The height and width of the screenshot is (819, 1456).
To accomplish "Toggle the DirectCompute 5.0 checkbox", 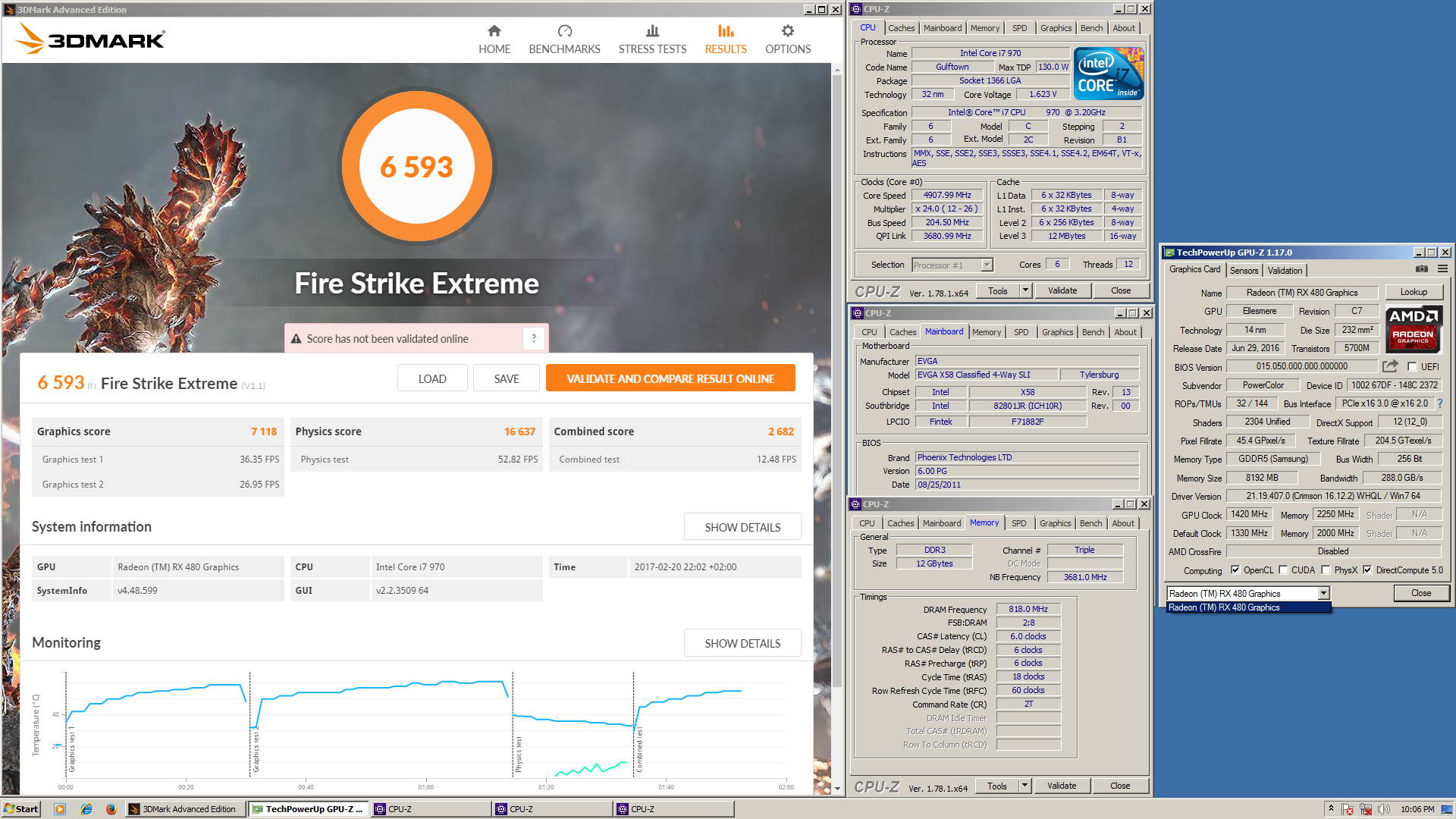I will point(1367,570).
